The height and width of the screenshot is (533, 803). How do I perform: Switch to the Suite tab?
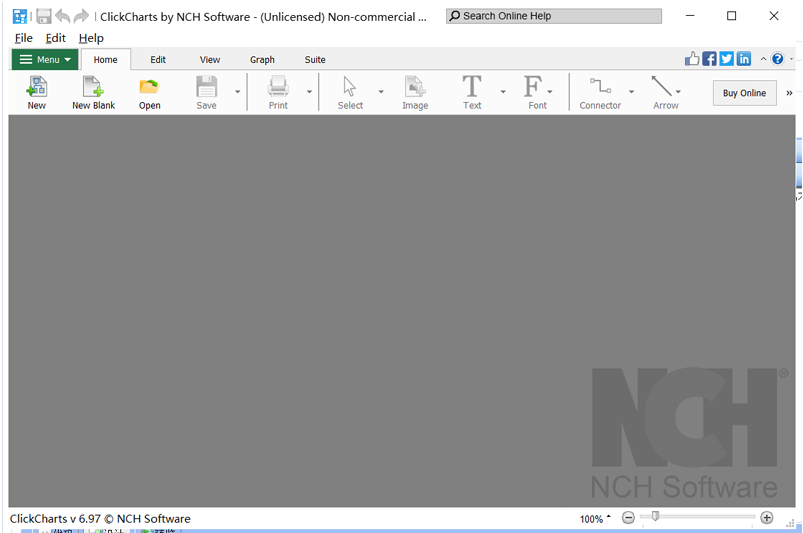click(315, 59)
